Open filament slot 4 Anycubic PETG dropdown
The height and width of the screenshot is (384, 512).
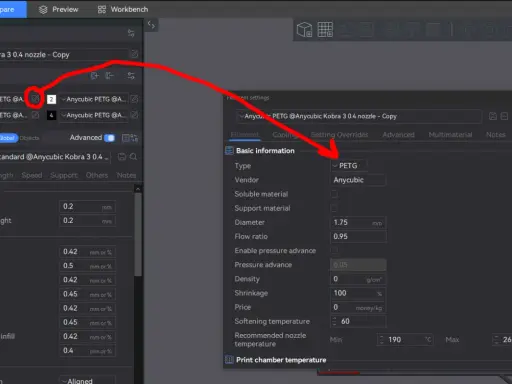(94, 115)
